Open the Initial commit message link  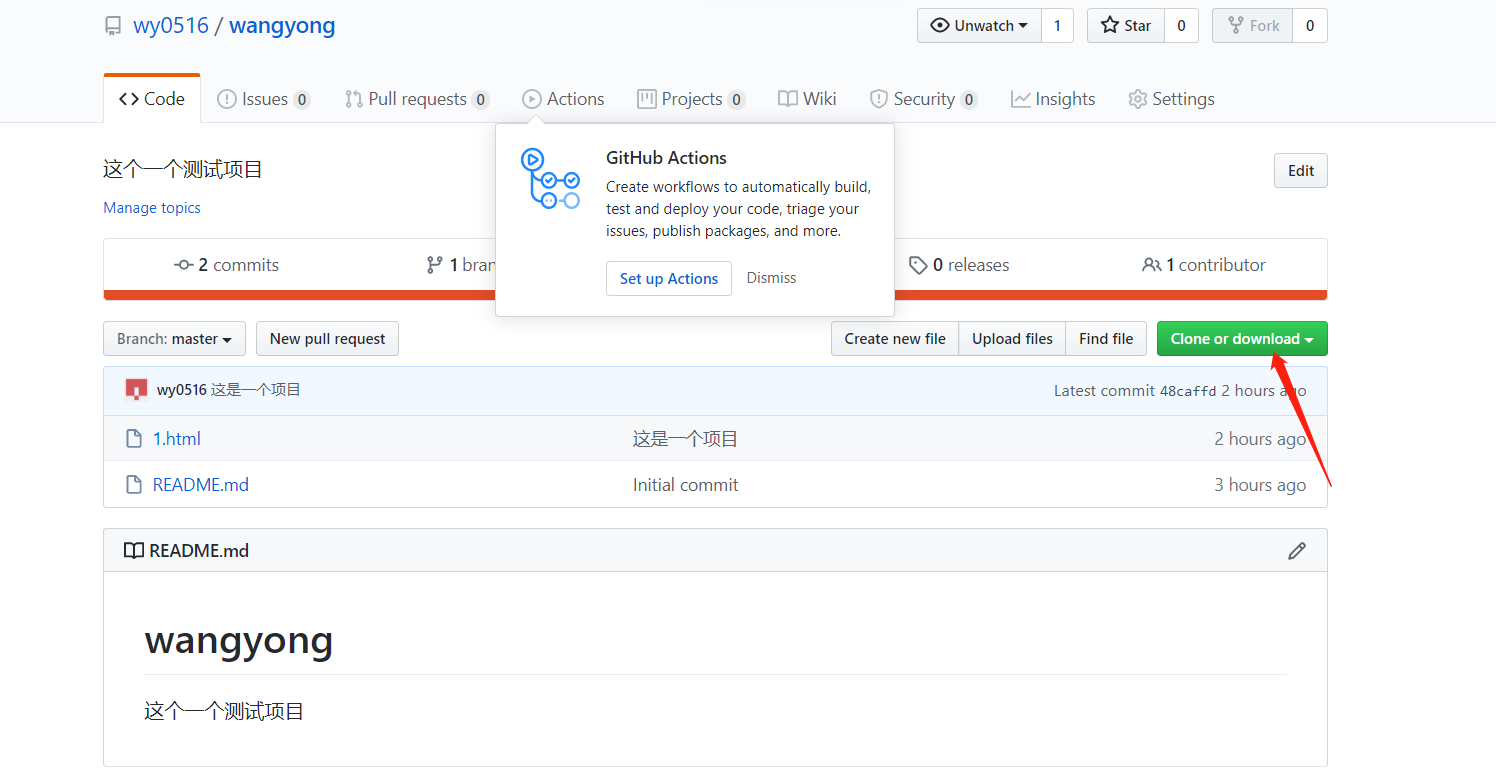tap(686, 485)
